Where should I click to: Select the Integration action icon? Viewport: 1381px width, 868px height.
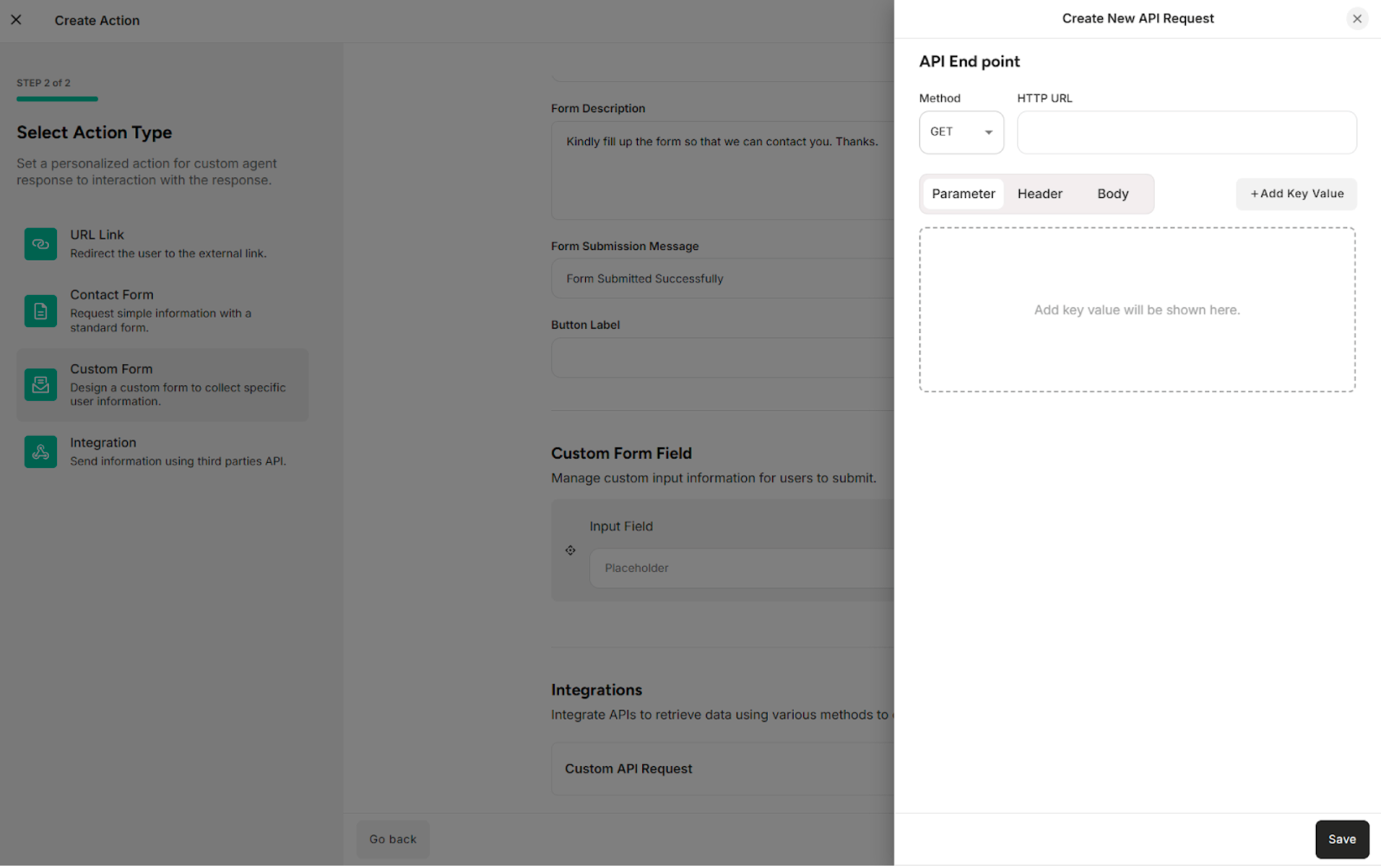(x=40, y=452)
